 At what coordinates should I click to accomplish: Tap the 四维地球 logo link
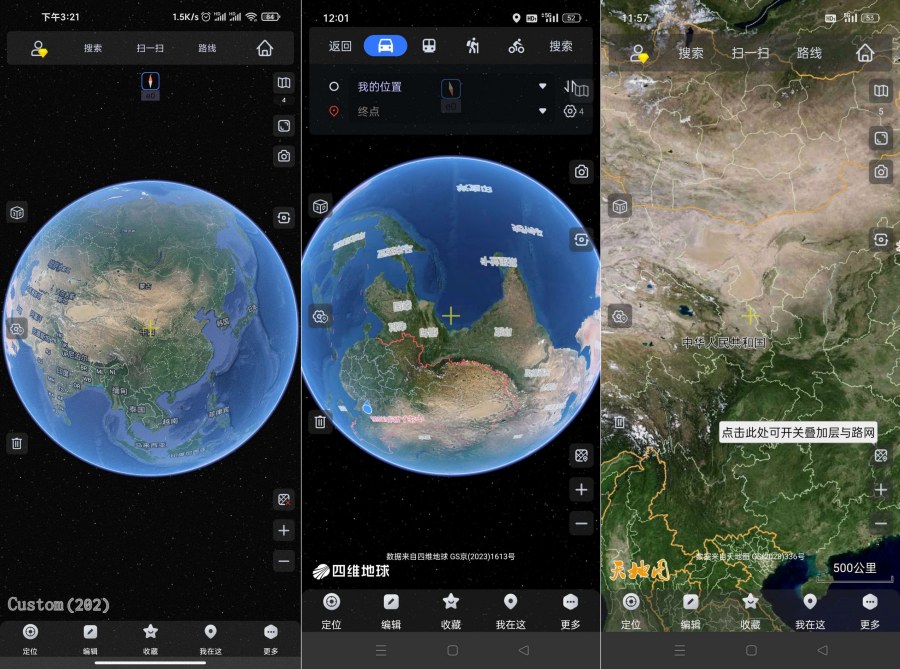pyautogui.click(x=350, y=572)
